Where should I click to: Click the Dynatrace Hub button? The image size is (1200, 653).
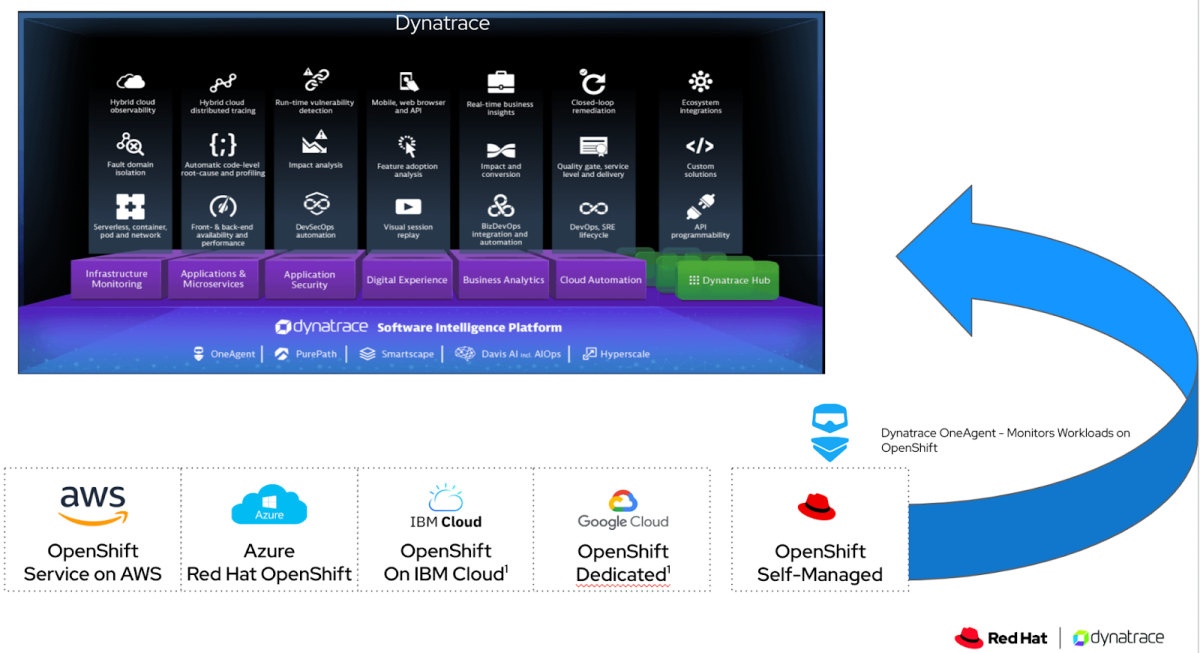(x=731, y=279)
